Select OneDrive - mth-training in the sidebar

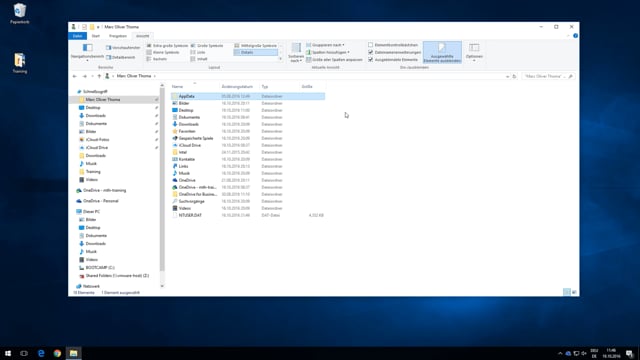pyautogui.click(x=104, y=190)
